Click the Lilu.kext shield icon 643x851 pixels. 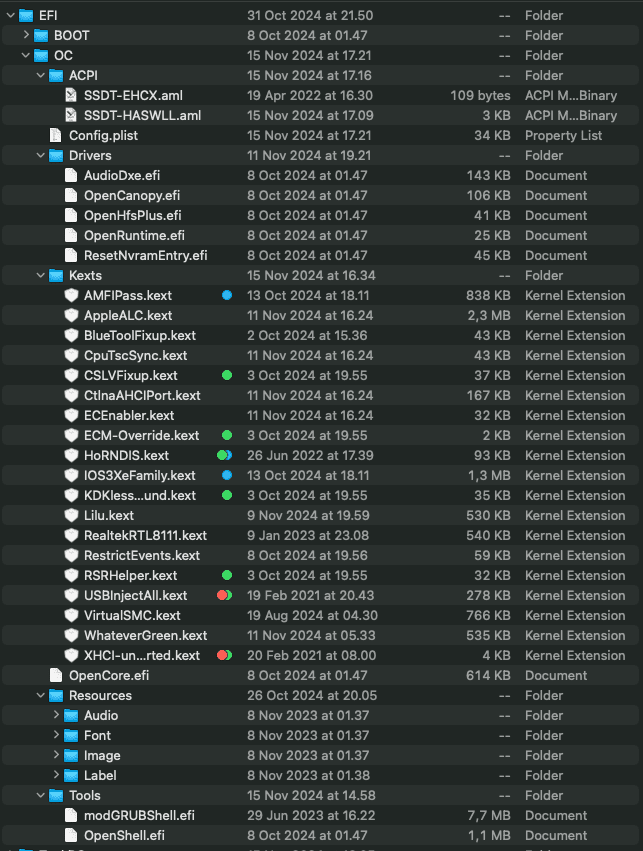pos(71,515)
